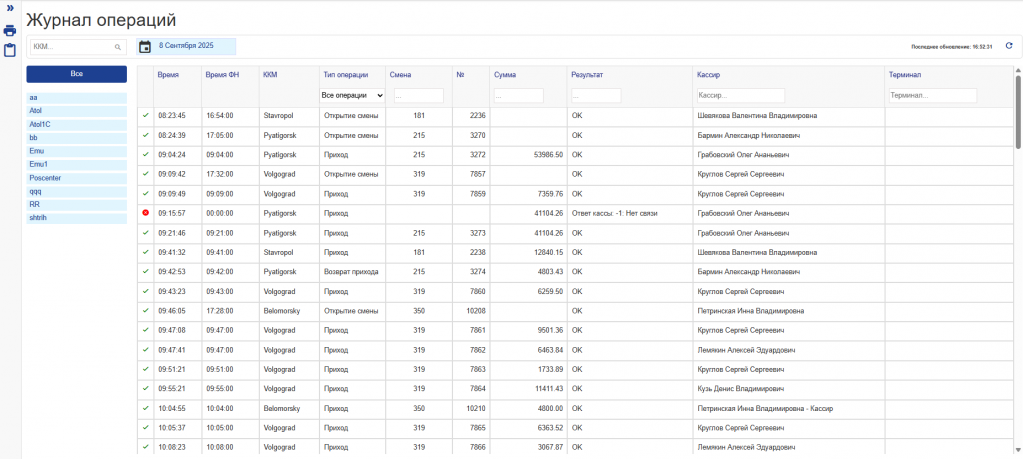
Task: Refresh the operations log
Action: pos(1008,46)
